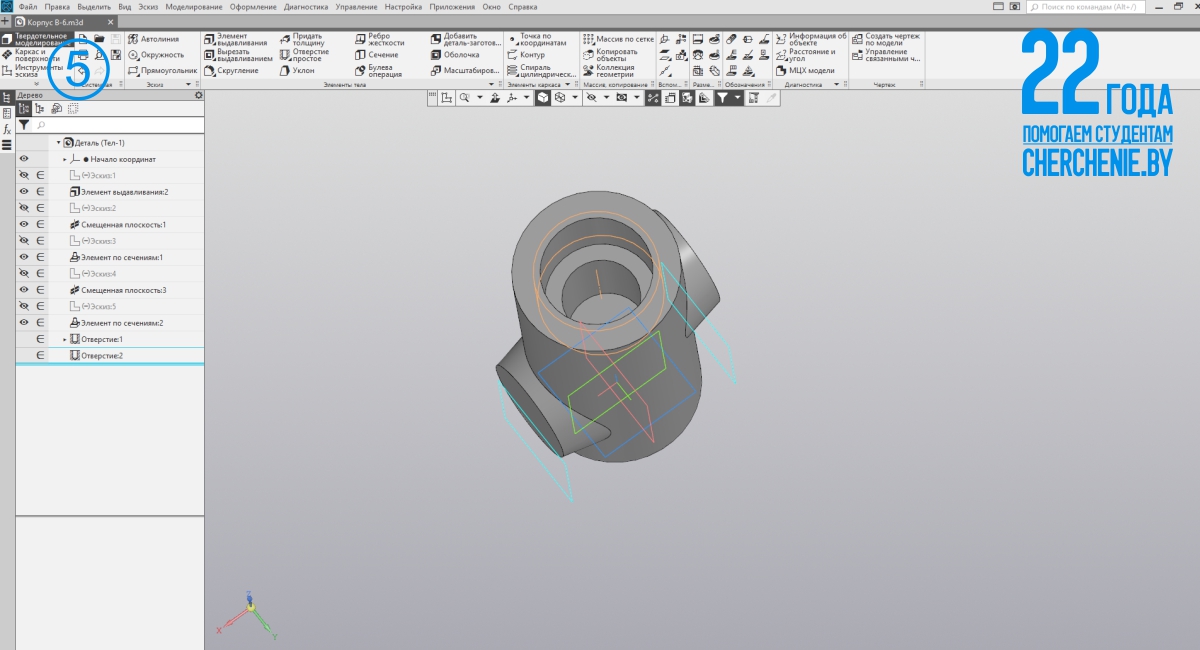This screenshot has width=1200, height=650.
Task: Open the Дерево panel settings gear
Action: [x=198, y=95]
